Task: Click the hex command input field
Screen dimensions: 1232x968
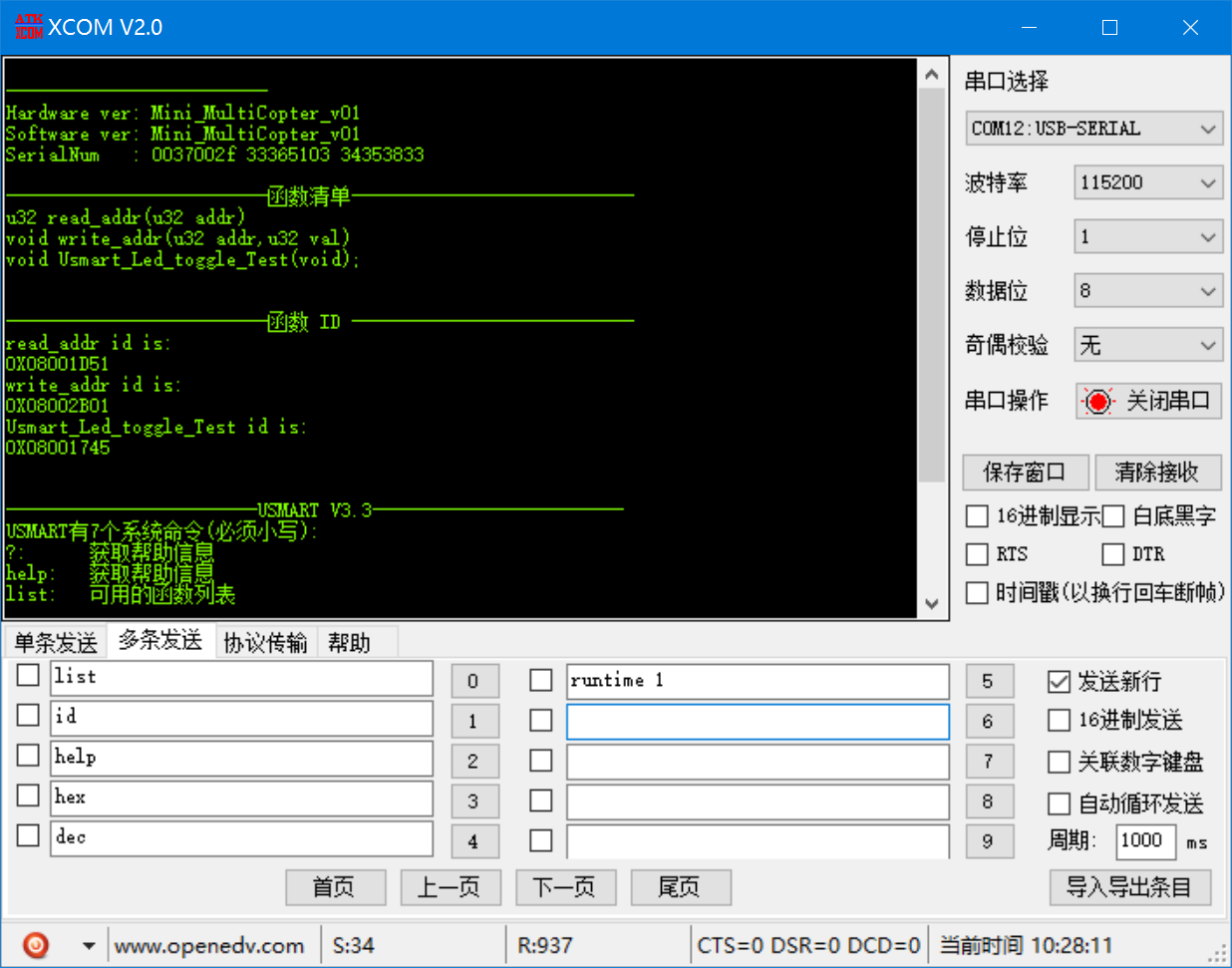Action: coord(242,799)
